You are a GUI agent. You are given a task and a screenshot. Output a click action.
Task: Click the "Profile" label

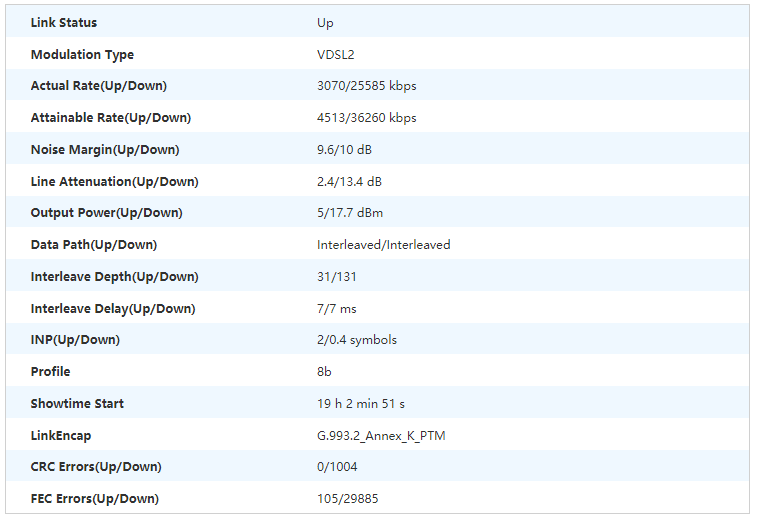(50, 372)
